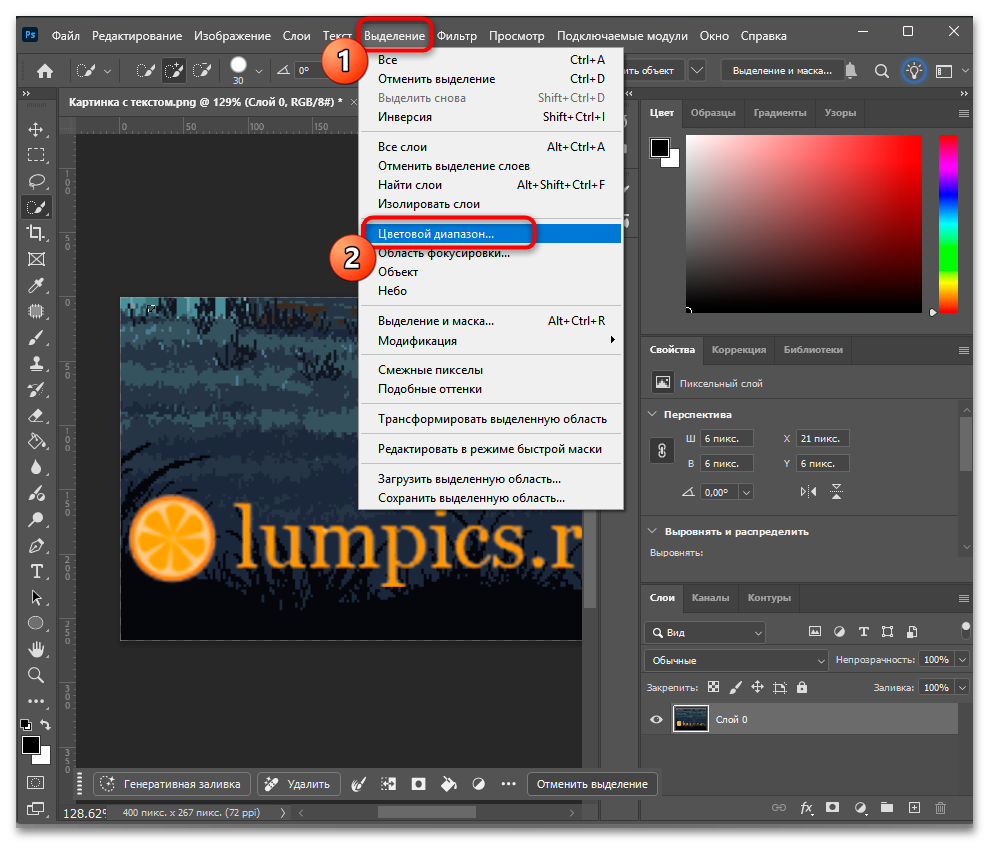Click the Выделение и маска... button

tap(782, 71)
